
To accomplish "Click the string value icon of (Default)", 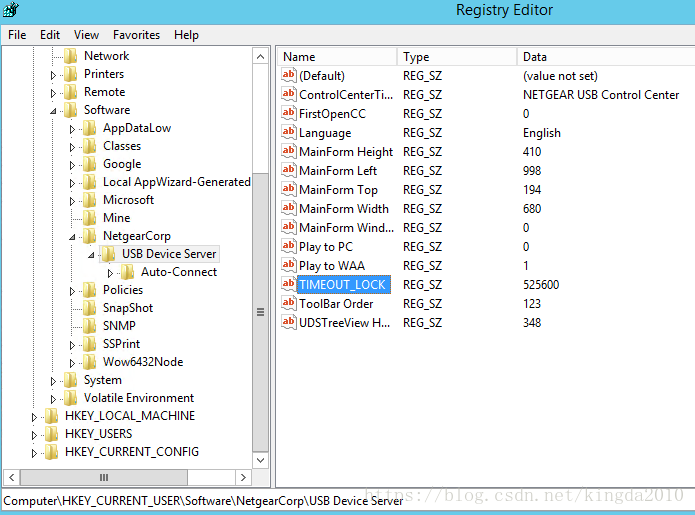I will [x=289, y=75].
